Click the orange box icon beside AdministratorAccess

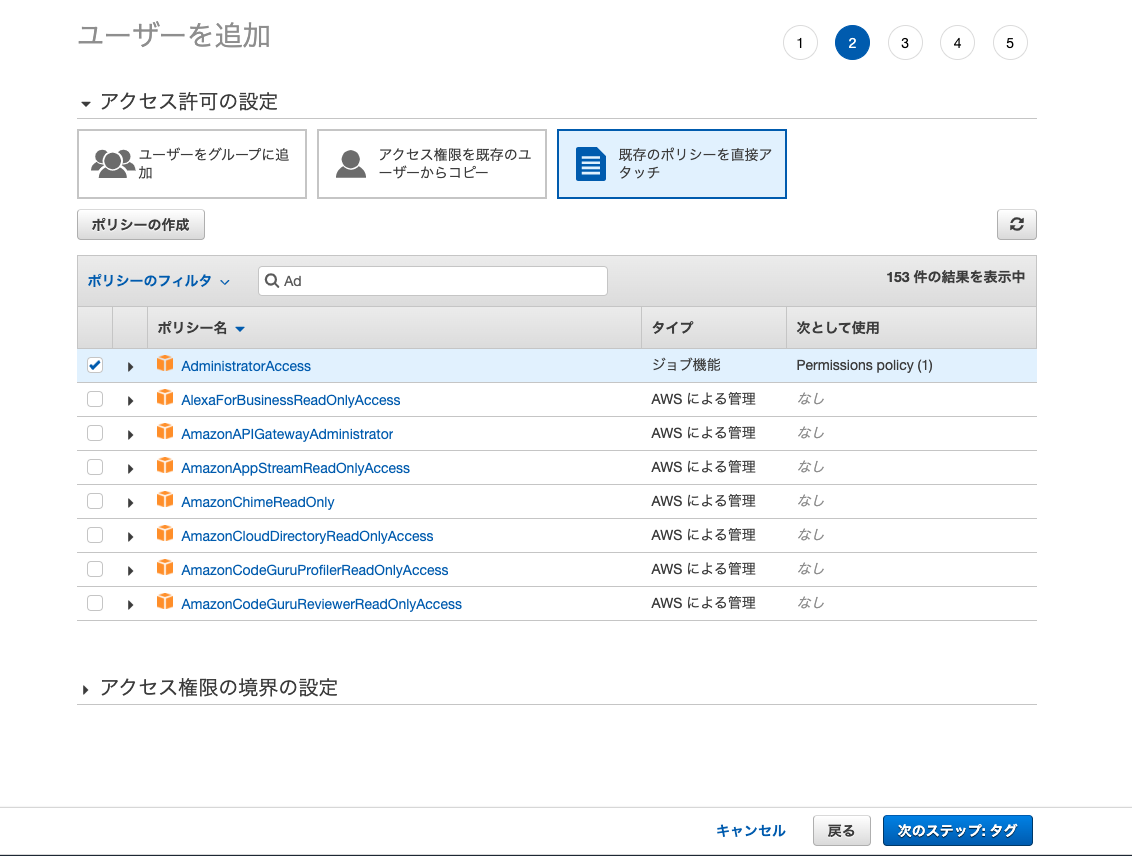[x=165, y=365]
